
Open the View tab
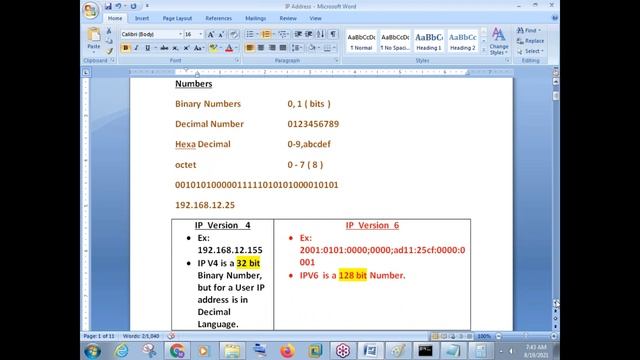click(x=315, y=18)
